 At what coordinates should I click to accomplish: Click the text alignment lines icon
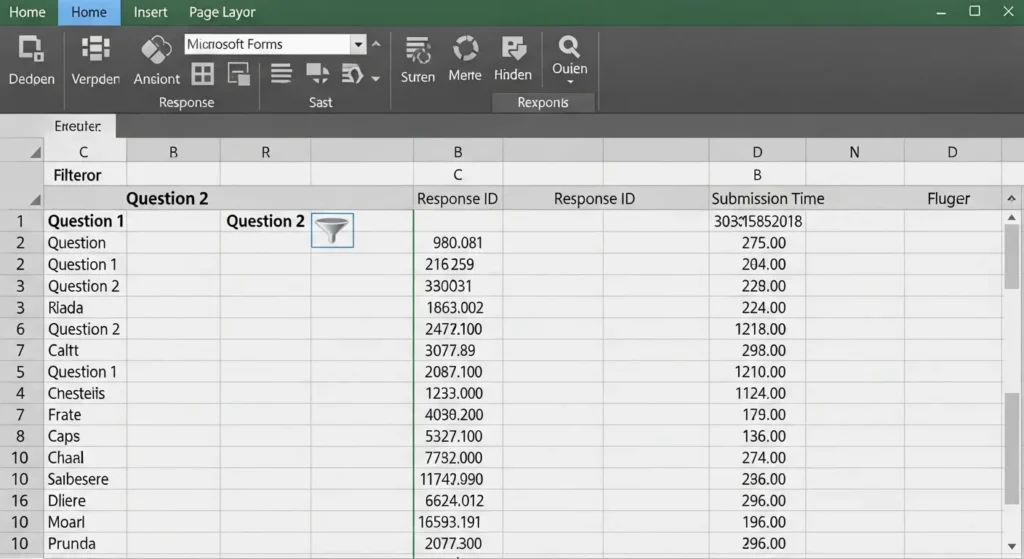click(281, 74)
